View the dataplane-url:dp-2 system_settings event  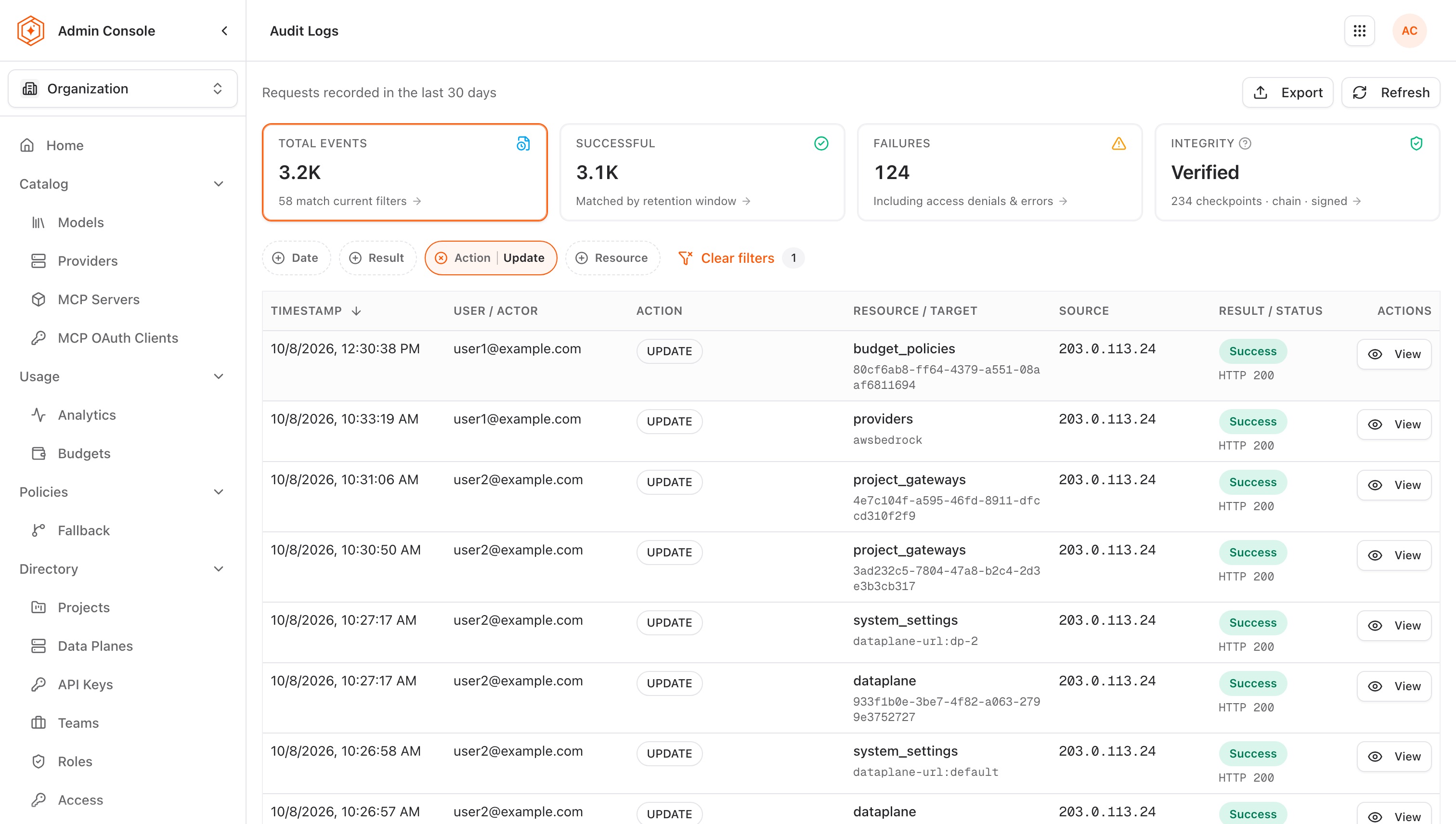1394,625
